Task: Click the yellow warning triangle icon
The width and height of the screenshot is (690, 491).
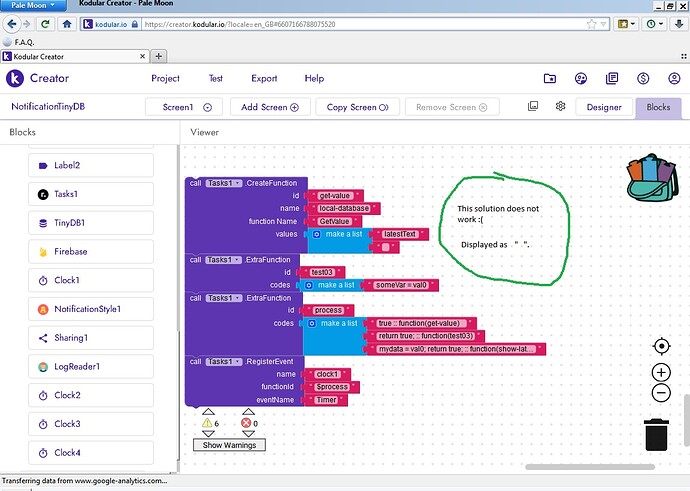Action: coord(207,423)
